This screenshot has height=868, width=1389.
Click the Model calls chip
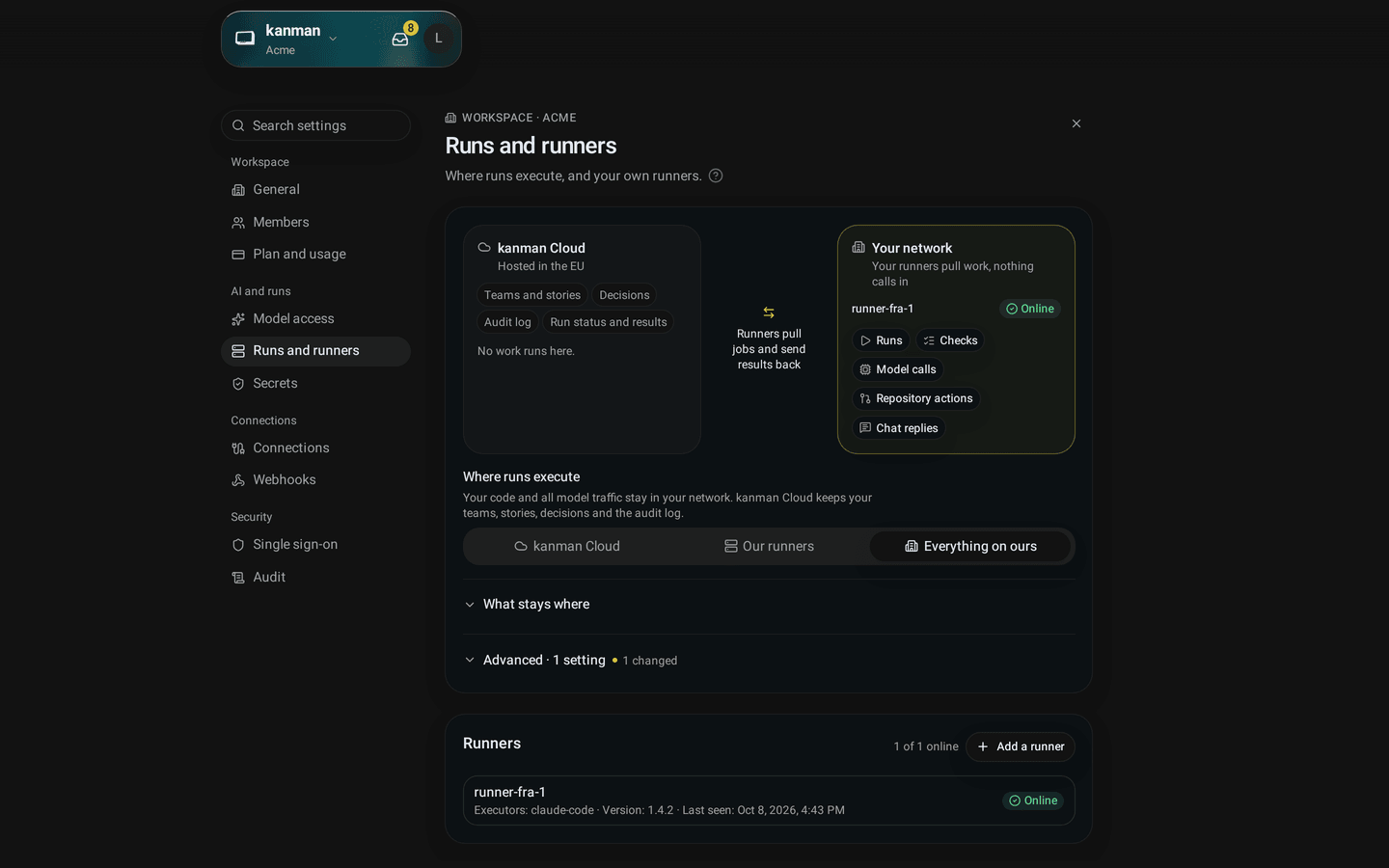tap(898, 369)
